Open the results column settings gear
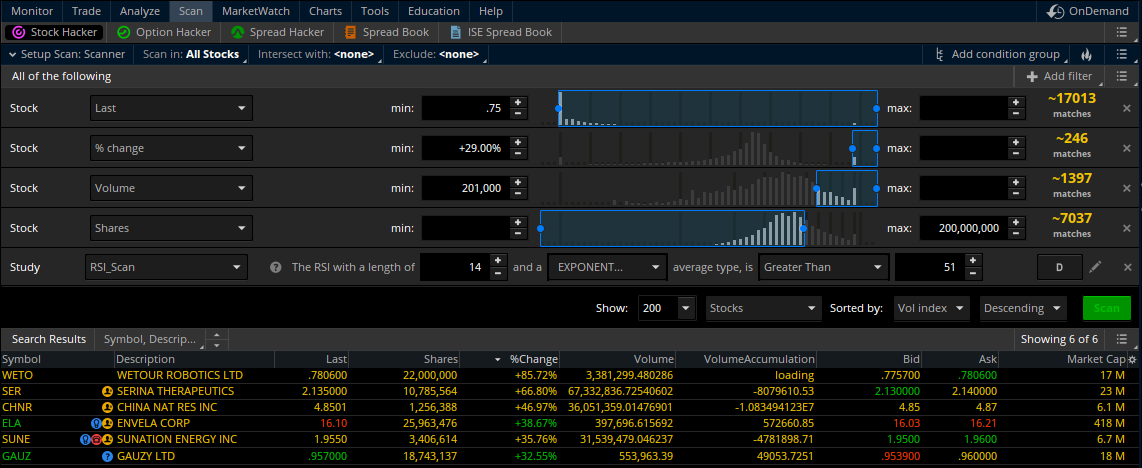This screenshot has width=1142, height=468. coord(1133,360)
